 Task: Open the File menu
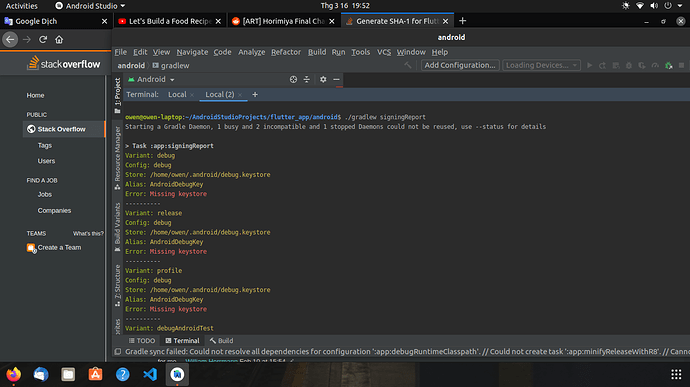point(121,52)
